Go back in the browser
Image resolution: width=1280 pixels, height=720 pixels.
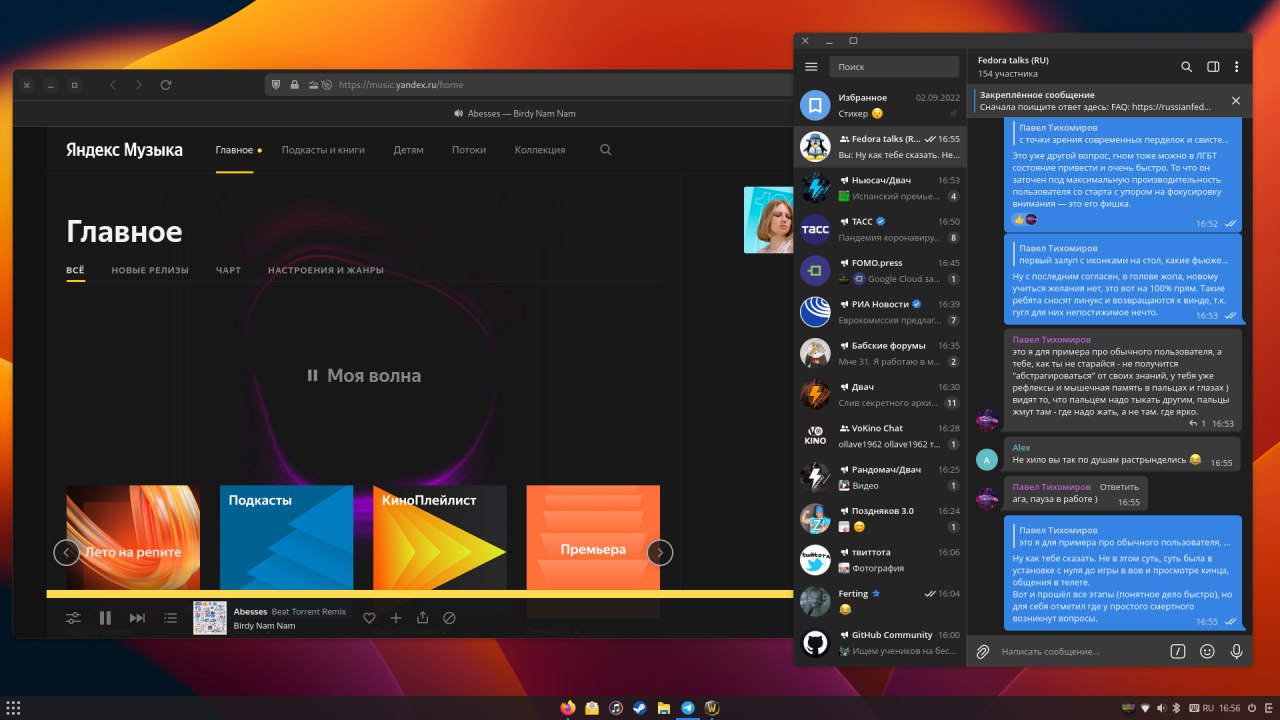pyautogui.click(x=113, y=85)
